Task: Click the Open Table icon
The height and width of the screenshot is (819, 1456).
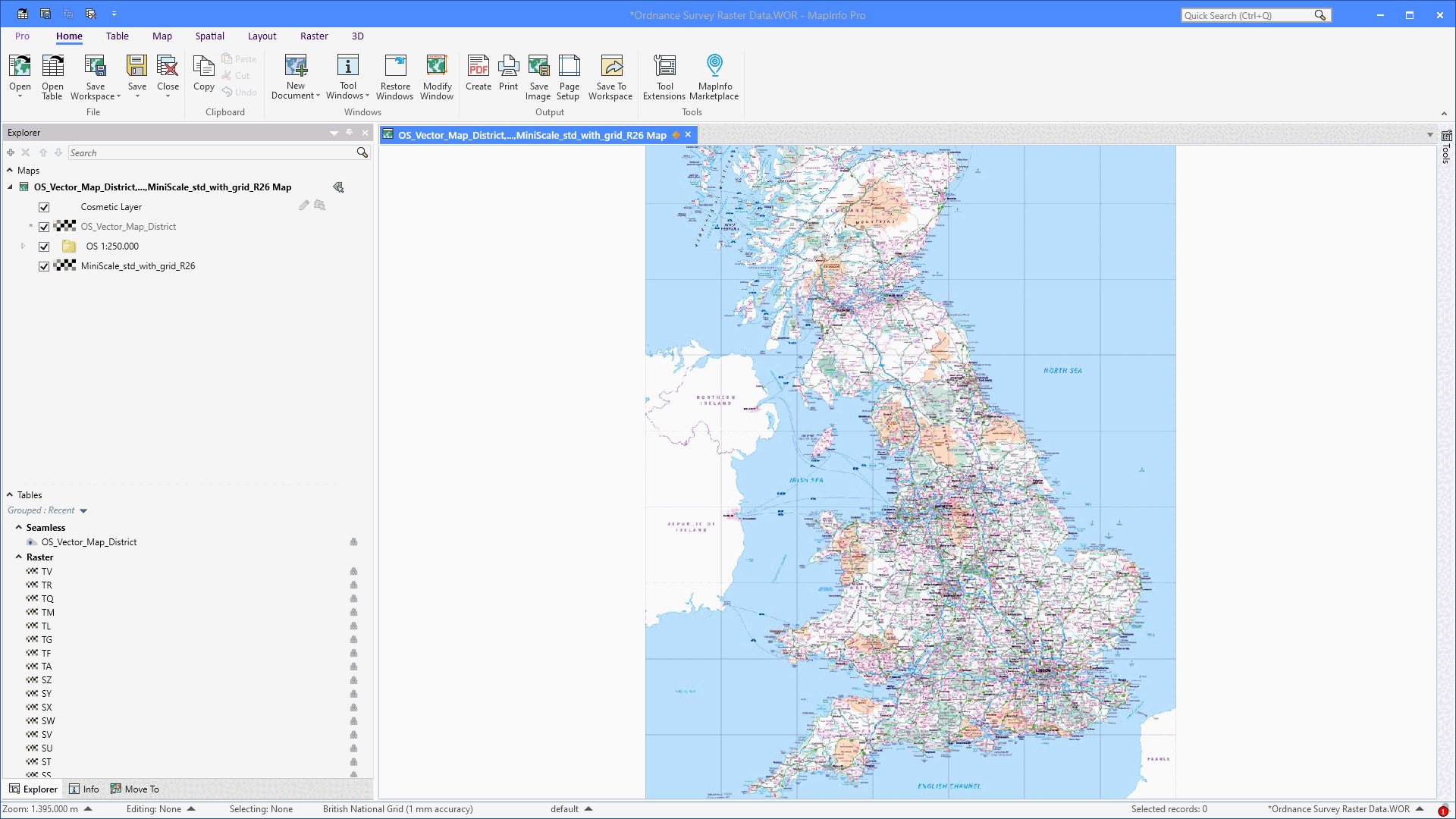Action: coord(52,66)
